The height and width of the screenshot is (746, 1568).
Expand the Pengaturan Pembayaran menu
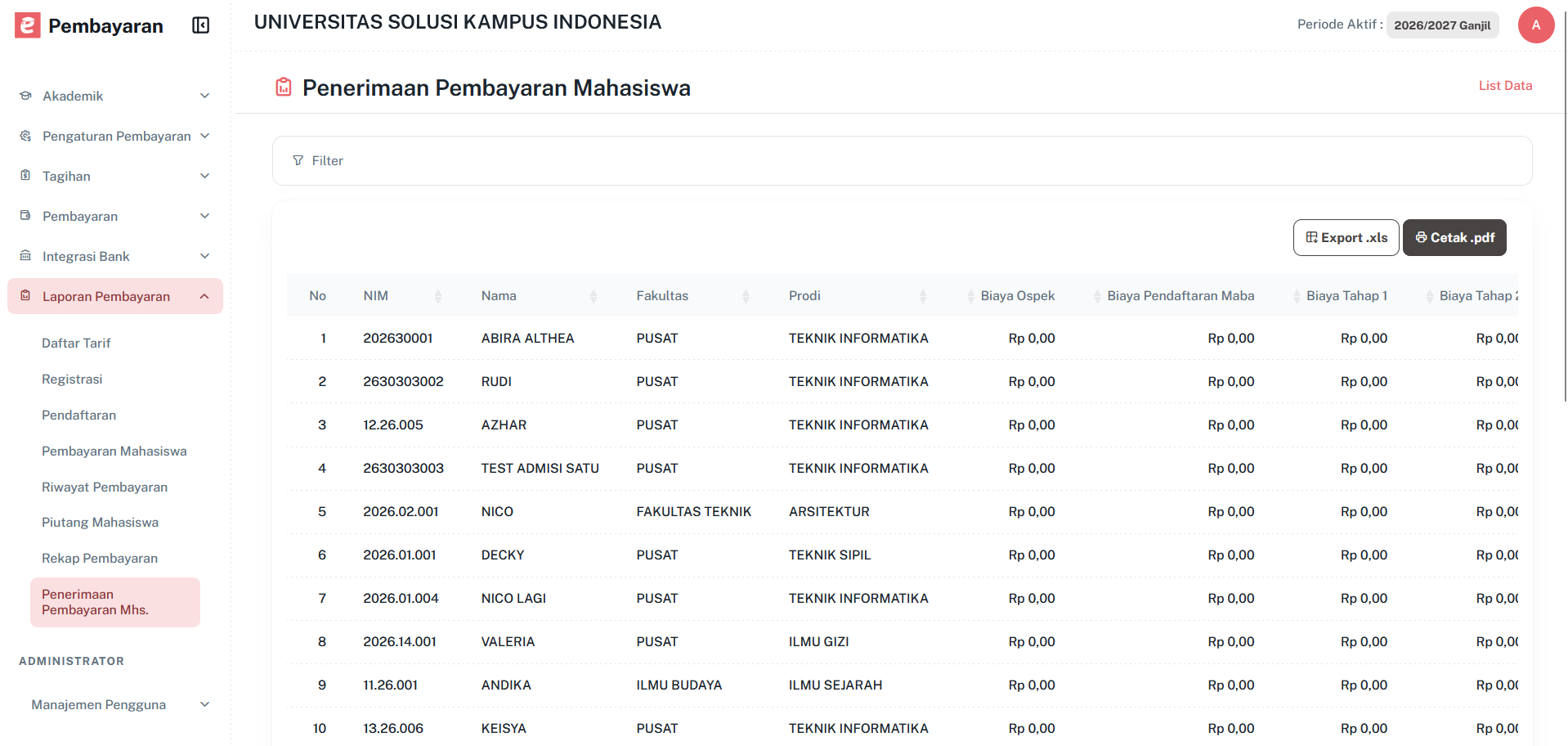pyautogui.click(x=204, y=135)
